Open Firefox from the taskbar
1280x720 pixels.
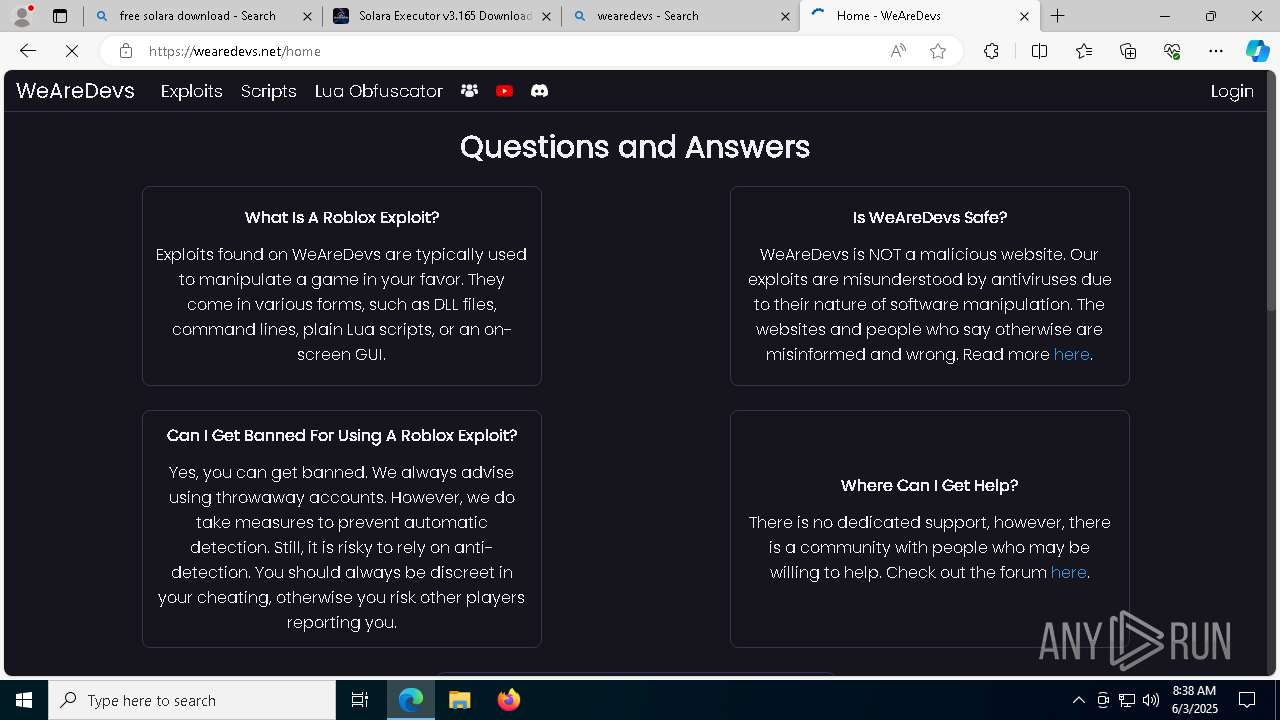point(509,700)
